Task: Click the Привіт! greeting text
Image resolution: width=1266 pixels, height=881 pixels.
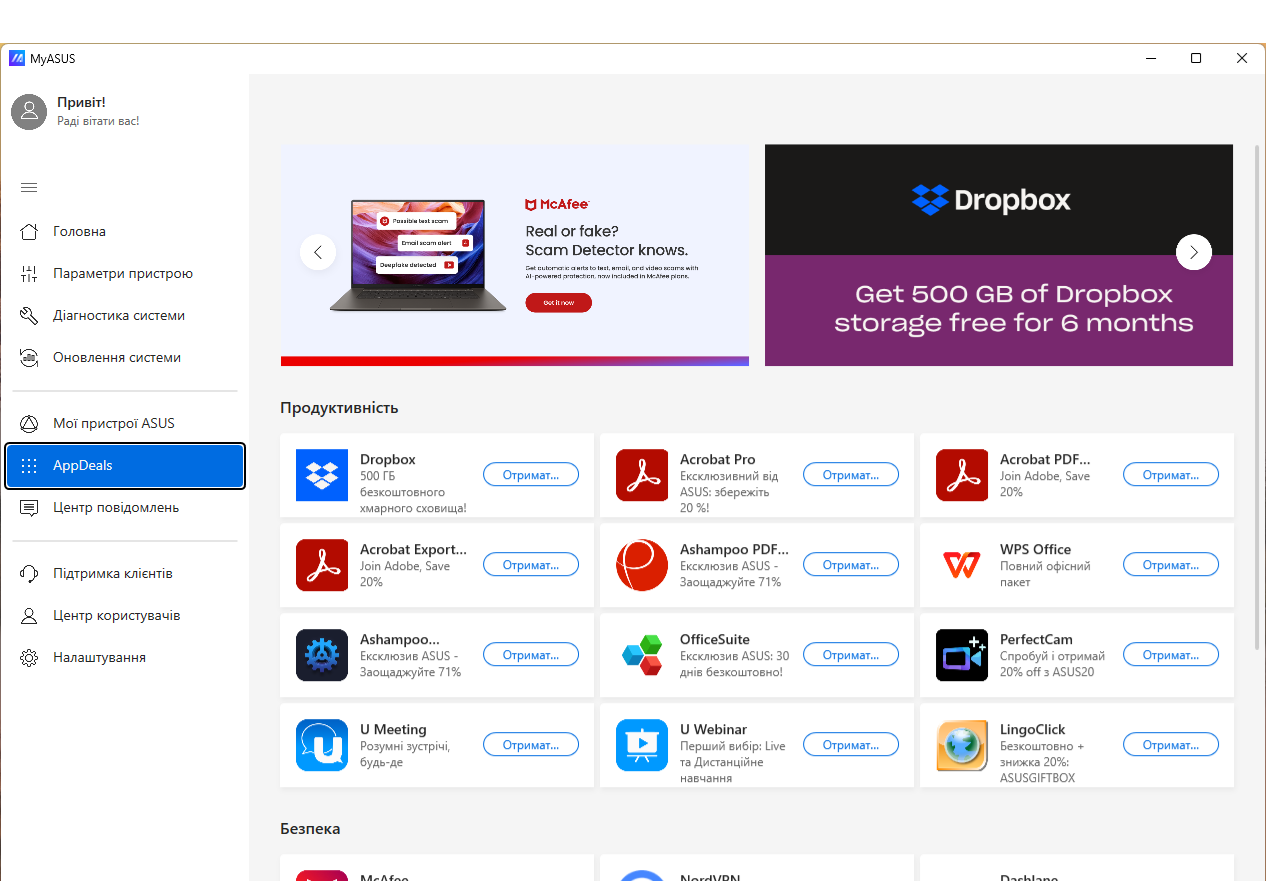Action: 81,102
